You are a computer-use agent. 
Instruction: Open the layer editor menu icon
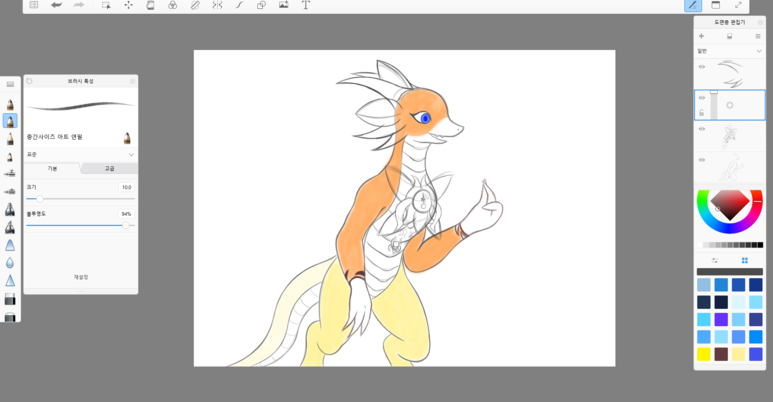point(758,36)
